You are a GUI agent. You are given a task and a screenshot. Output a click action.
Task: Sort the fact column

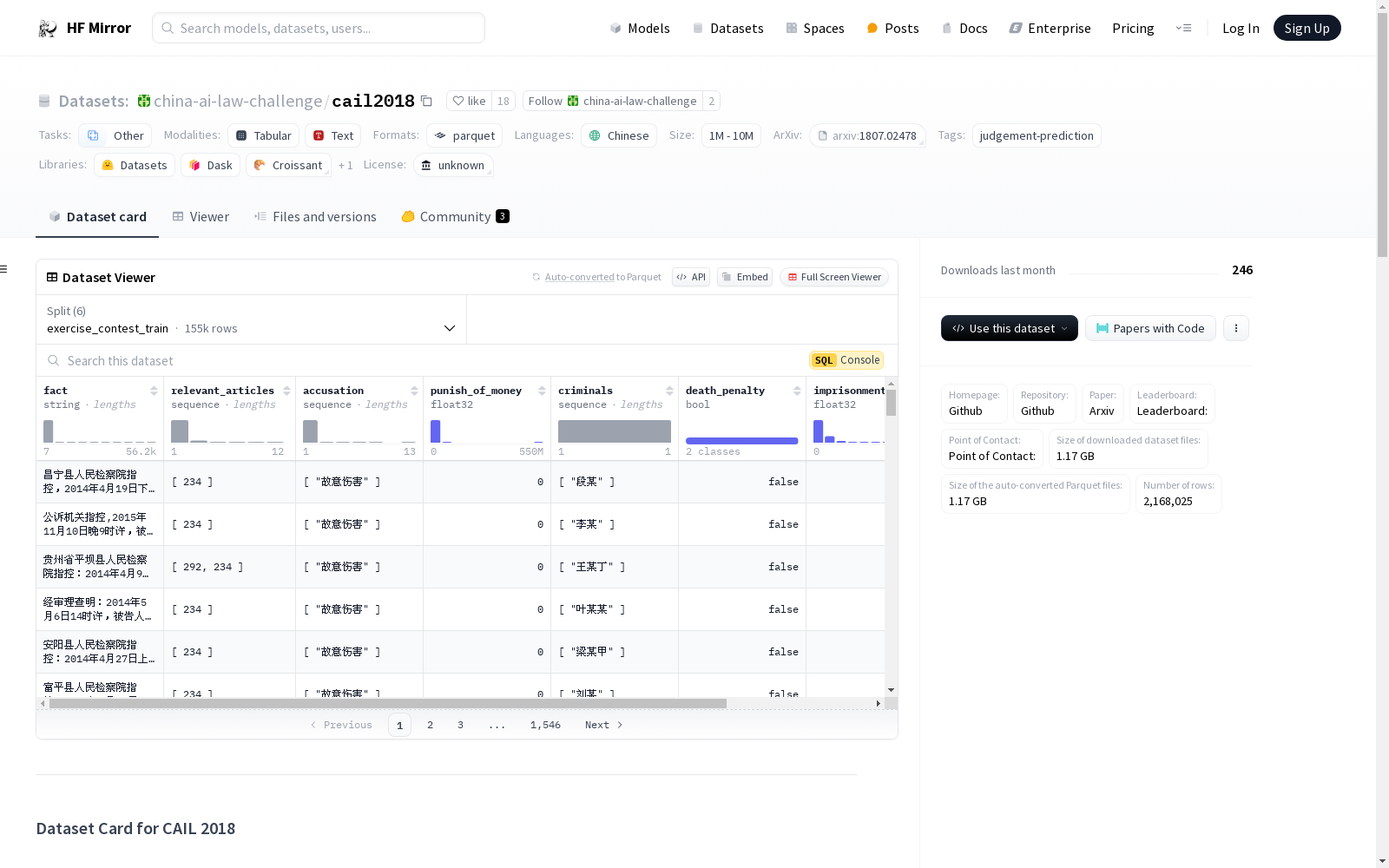154,391
